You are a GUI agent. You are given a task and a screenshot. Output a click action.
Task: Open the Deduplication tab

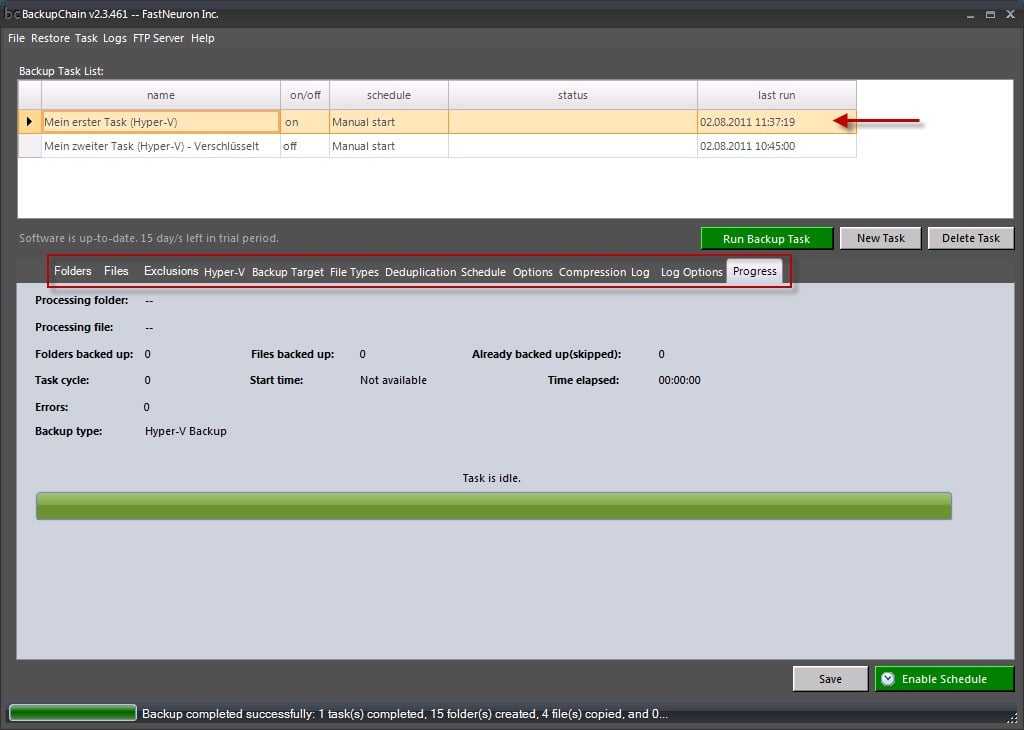click(421, 272)
